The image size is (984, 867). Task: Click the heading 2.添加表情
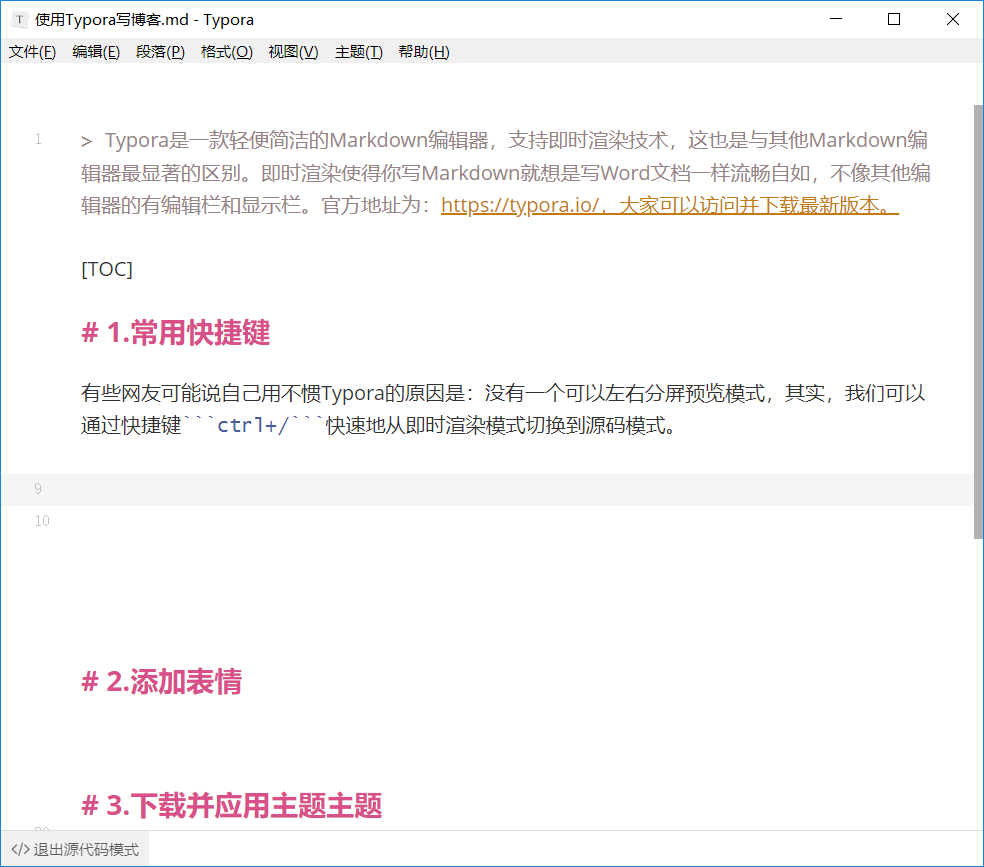pyautogui.click(x=161, y=682)
